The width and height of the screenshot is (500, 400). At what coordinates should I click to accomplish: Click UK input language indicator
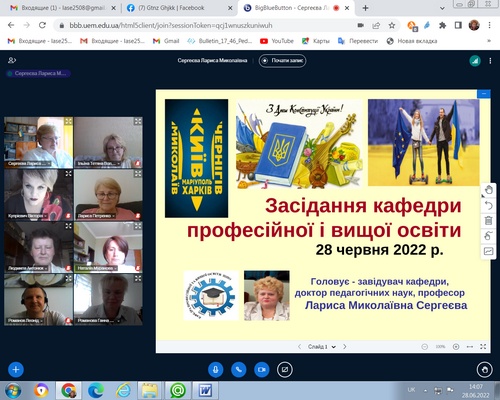click(x=411, y=390)
